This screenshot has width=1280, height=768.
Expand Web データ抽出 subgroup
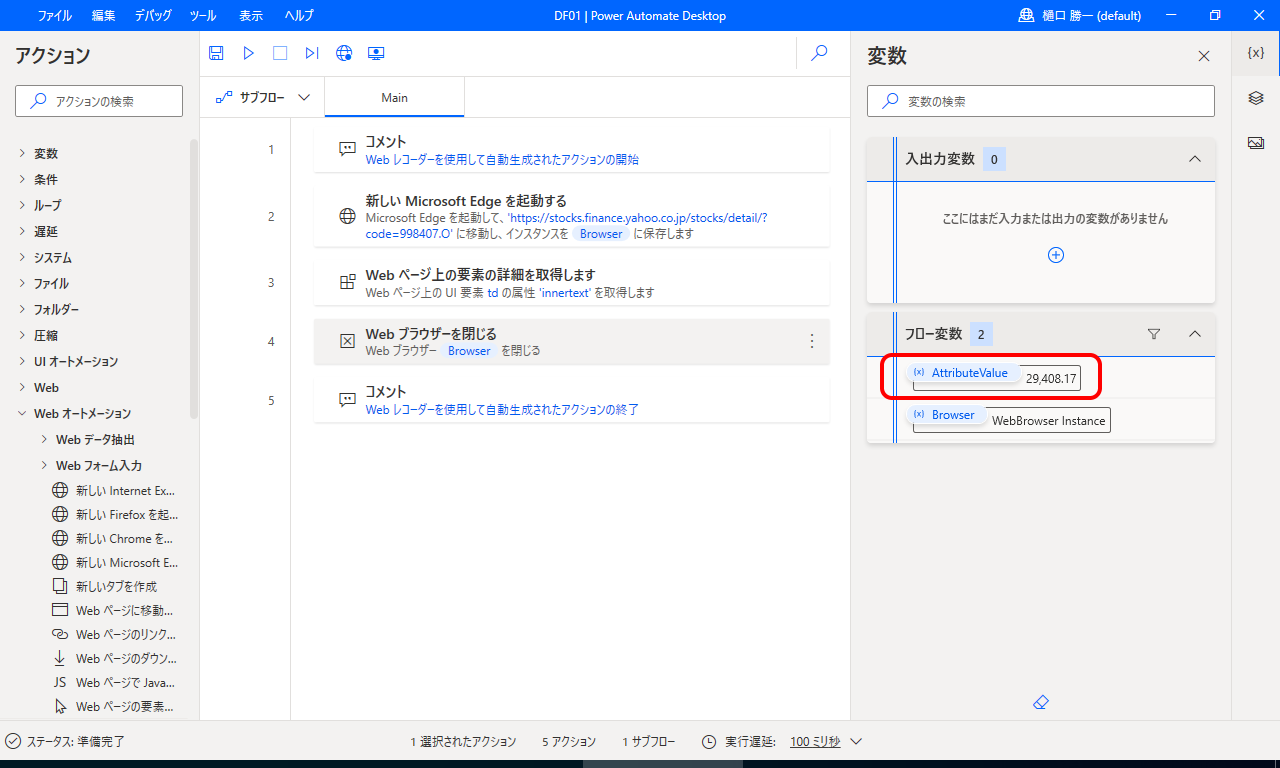pyautogui.click(x=44, y=439)
